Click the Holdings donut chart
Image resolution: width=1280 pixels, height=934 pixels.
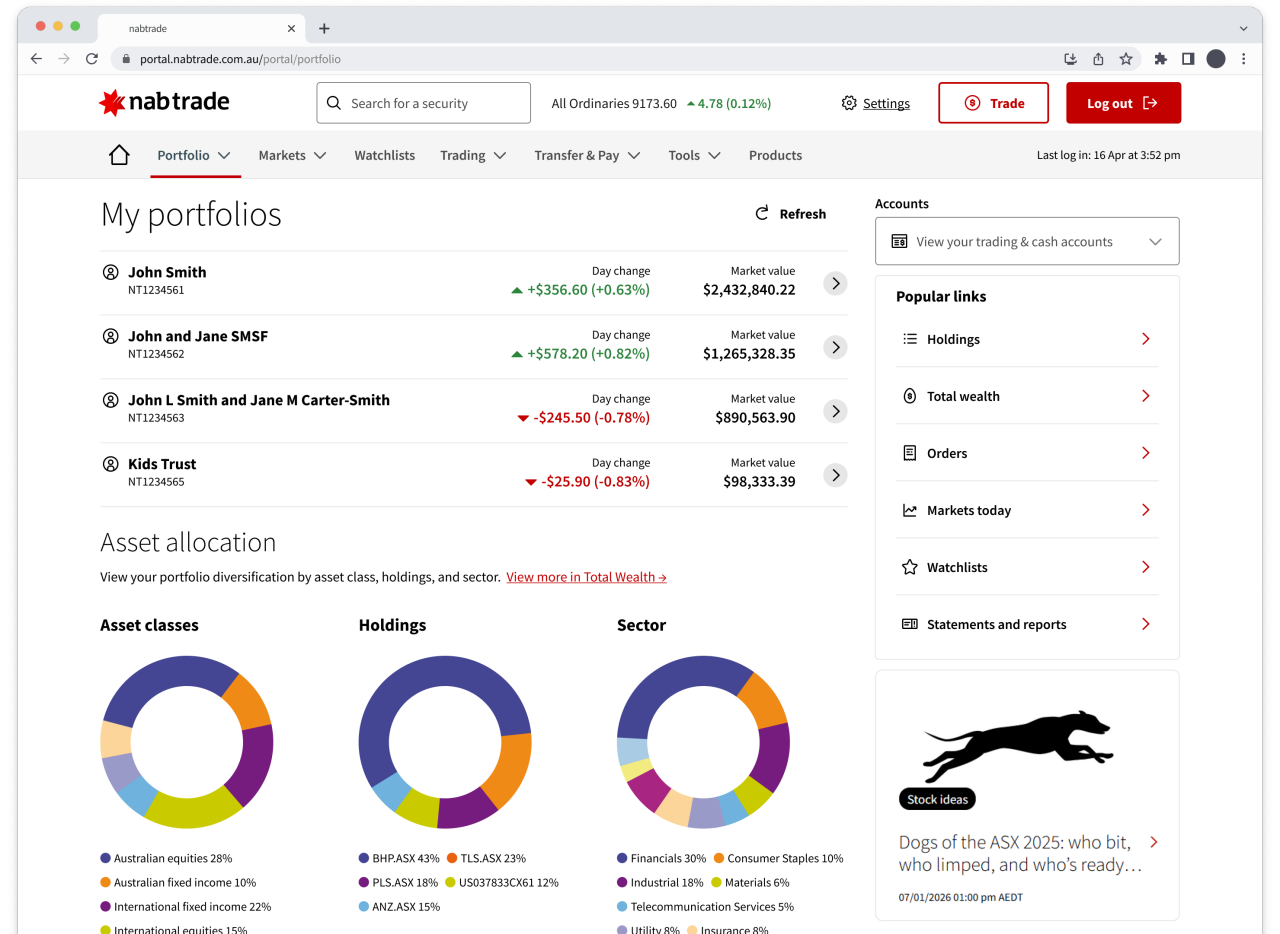point(445,742)
